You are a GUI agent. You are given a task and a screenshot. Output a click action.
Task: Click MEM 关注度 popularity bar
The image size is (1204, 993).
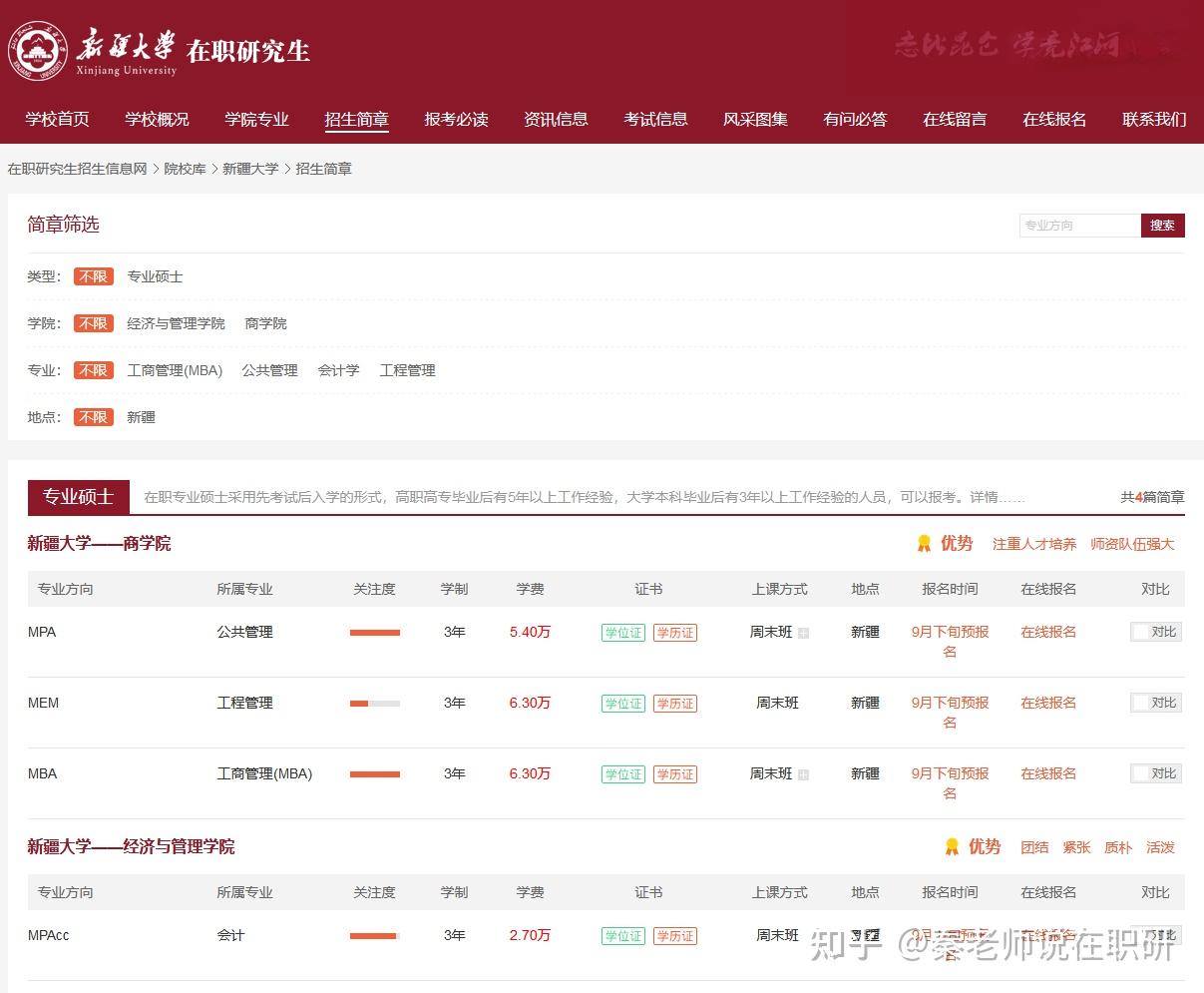tap(375, 704)
